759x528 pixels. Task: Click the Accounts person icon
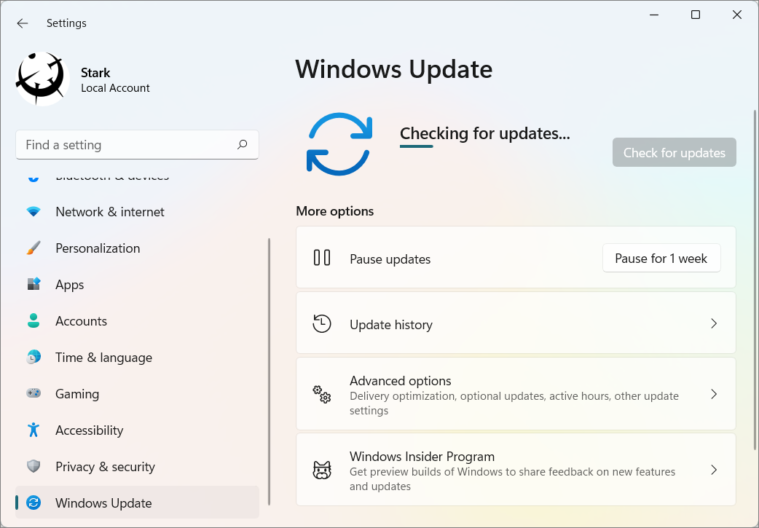pyautogui.click(x=33, y=320)
